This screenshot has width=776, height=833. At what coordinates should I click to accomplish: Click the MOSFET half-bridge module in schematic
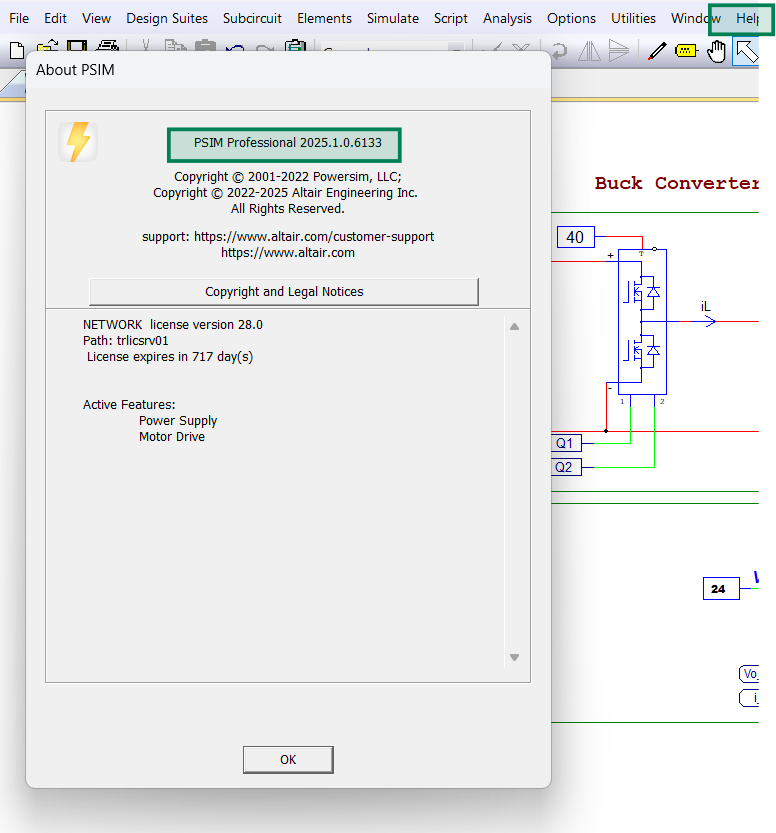click(642, 322)
